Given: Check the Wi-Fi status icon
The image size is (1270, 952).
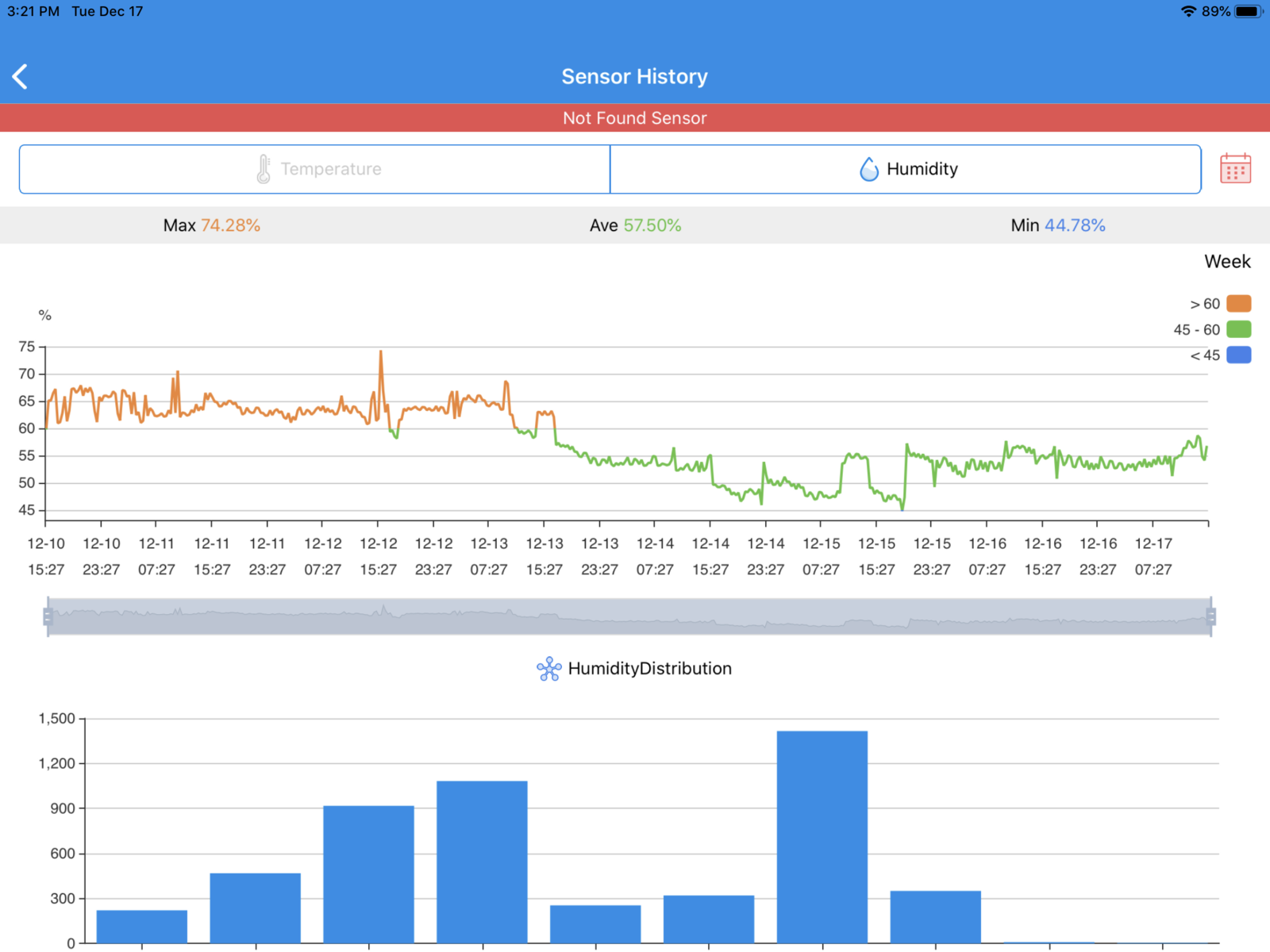Looking at the screenshot, I should pyautogui.click(x=1188, y=11).
